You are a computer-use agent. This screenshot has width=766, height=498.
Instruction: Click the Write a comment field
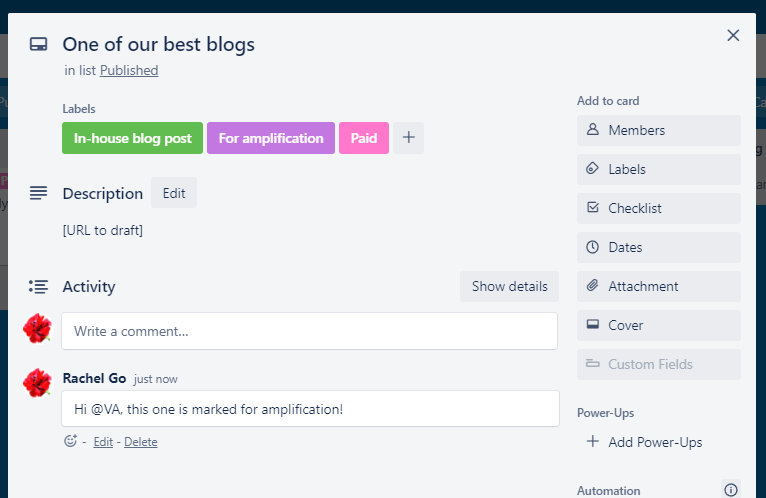click(309, 331)
